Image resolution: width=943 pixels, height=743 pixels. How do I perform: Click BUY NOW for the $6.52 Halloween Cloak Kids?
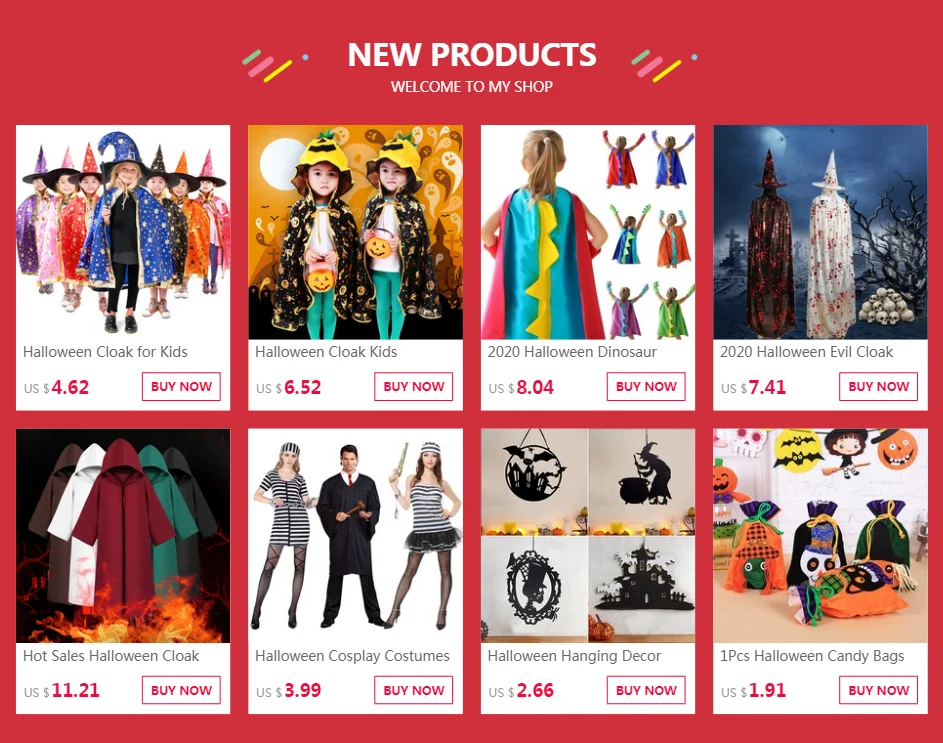[414, 386]
